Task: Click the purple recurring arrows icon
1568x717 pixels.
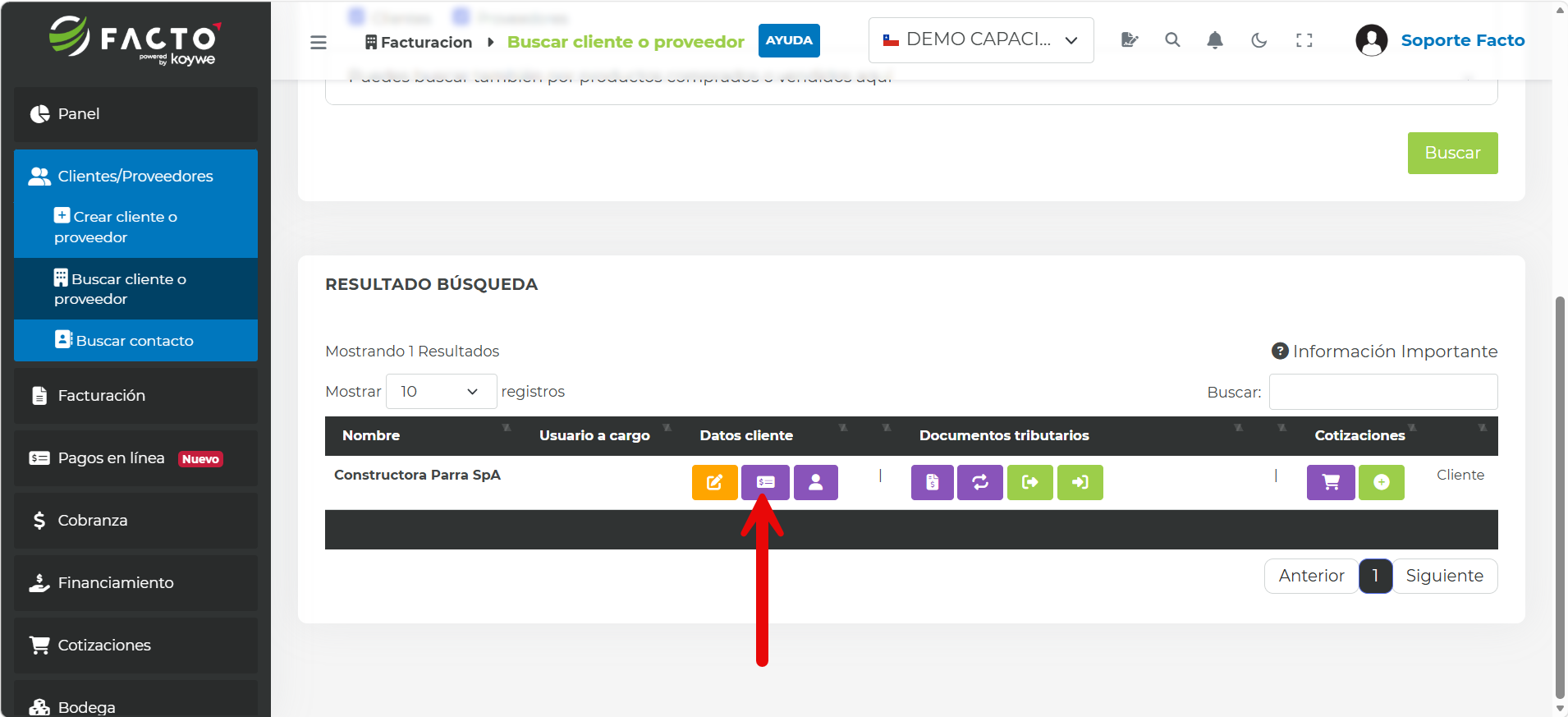Action: 980,482
